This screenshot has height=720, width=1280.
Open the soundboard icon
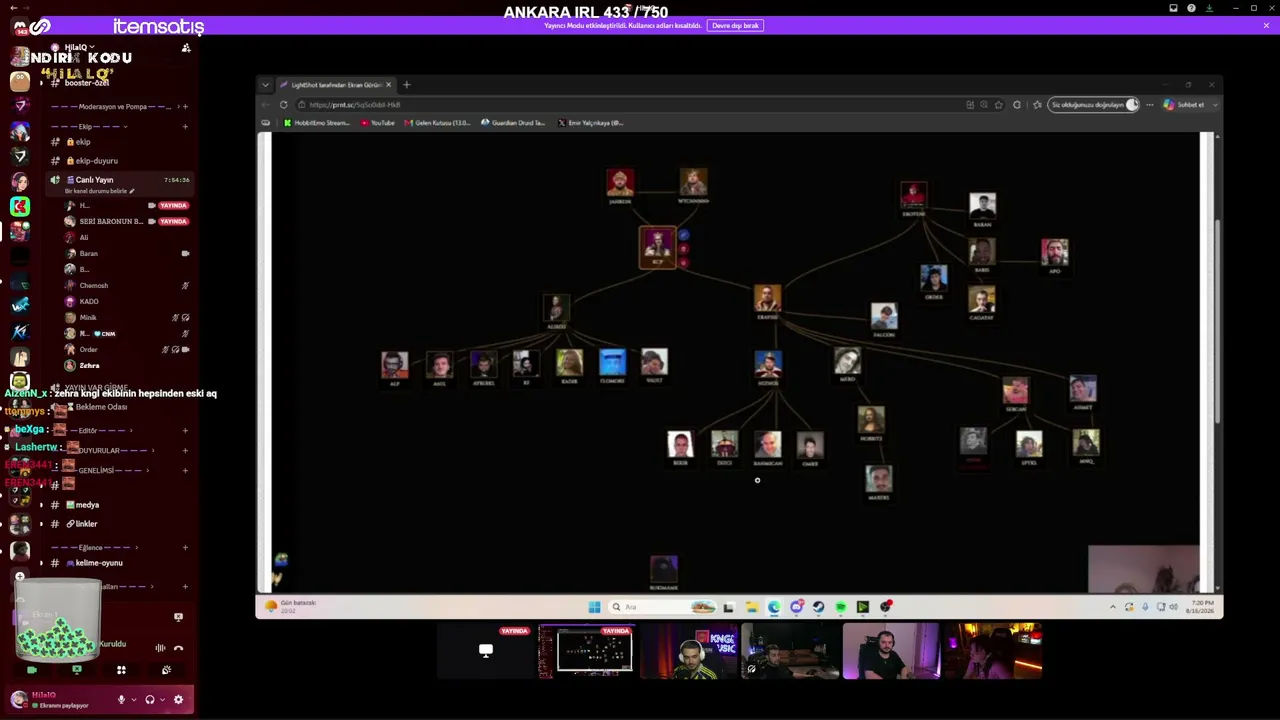pos(166,670)
